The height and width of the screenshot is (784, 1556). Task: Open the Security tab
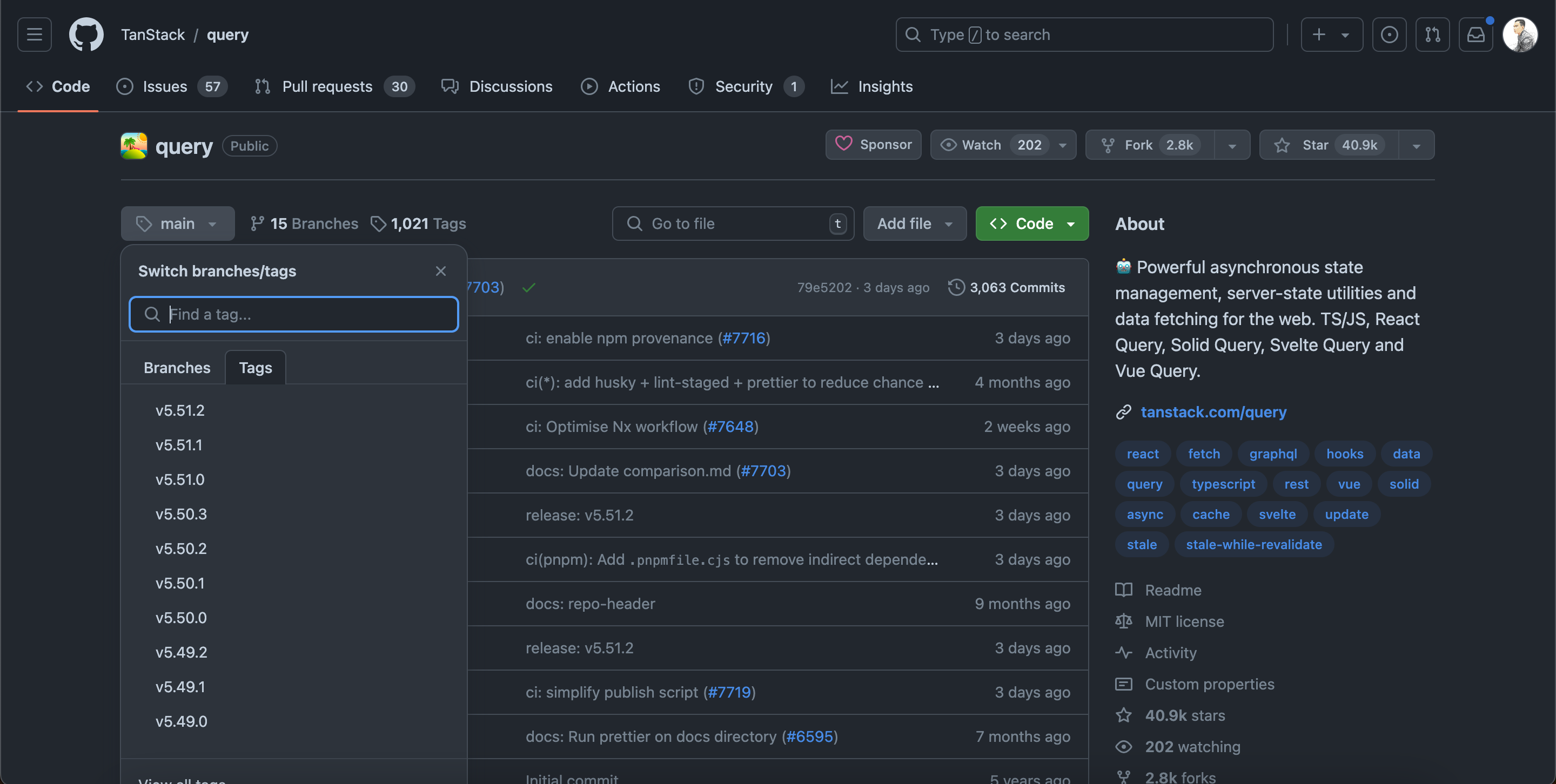click(x=747, y=86)
